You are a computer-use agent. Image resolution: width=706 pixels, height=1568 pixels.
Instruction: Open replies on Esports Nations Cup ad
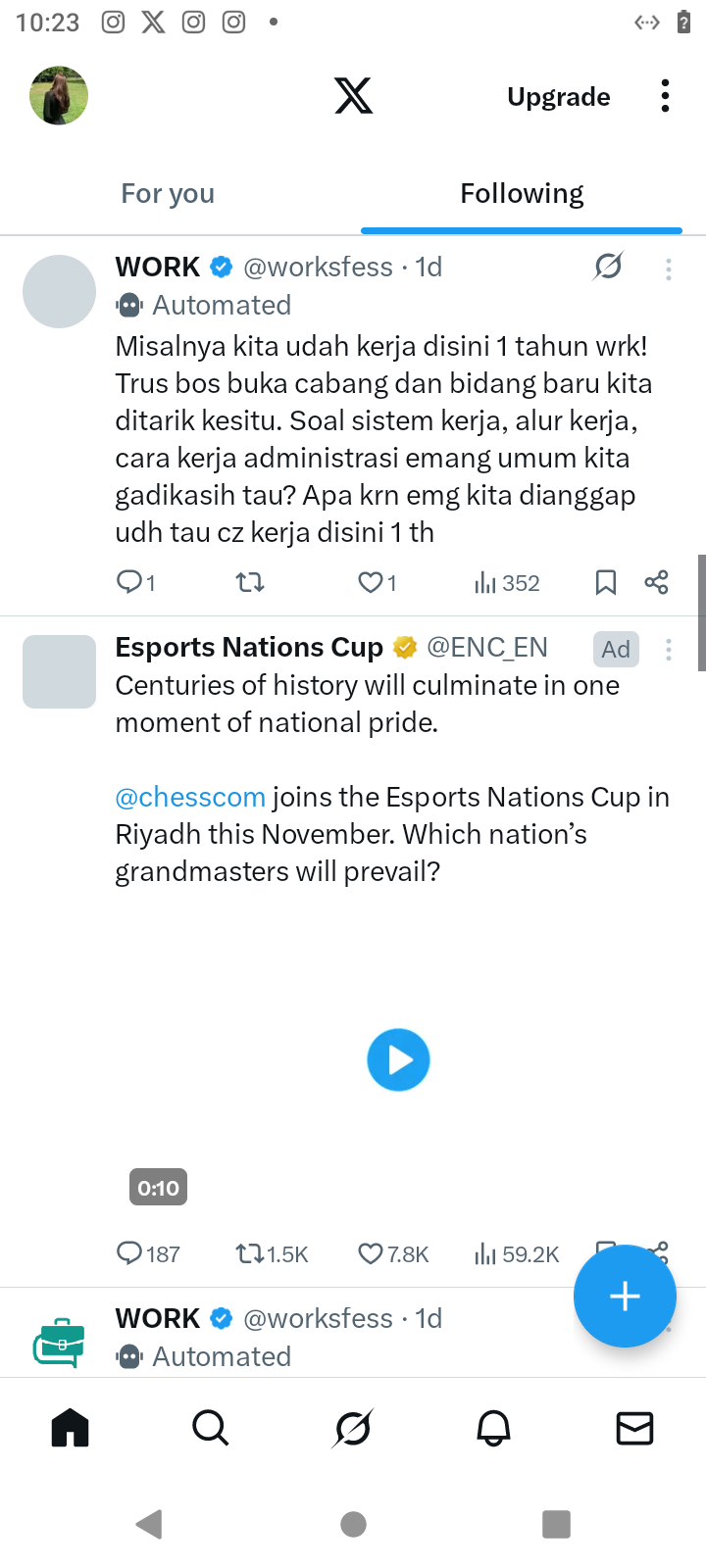point(129,1253)
